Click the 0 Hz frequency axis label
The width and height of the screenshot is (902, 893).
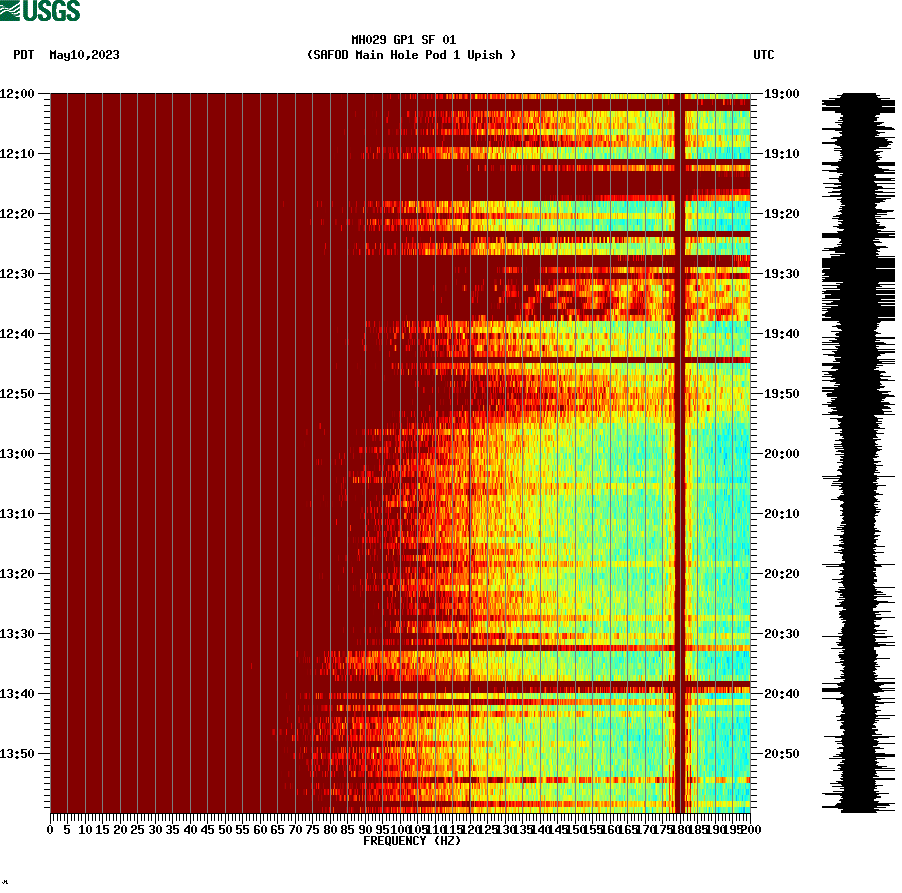pos(48,828)
